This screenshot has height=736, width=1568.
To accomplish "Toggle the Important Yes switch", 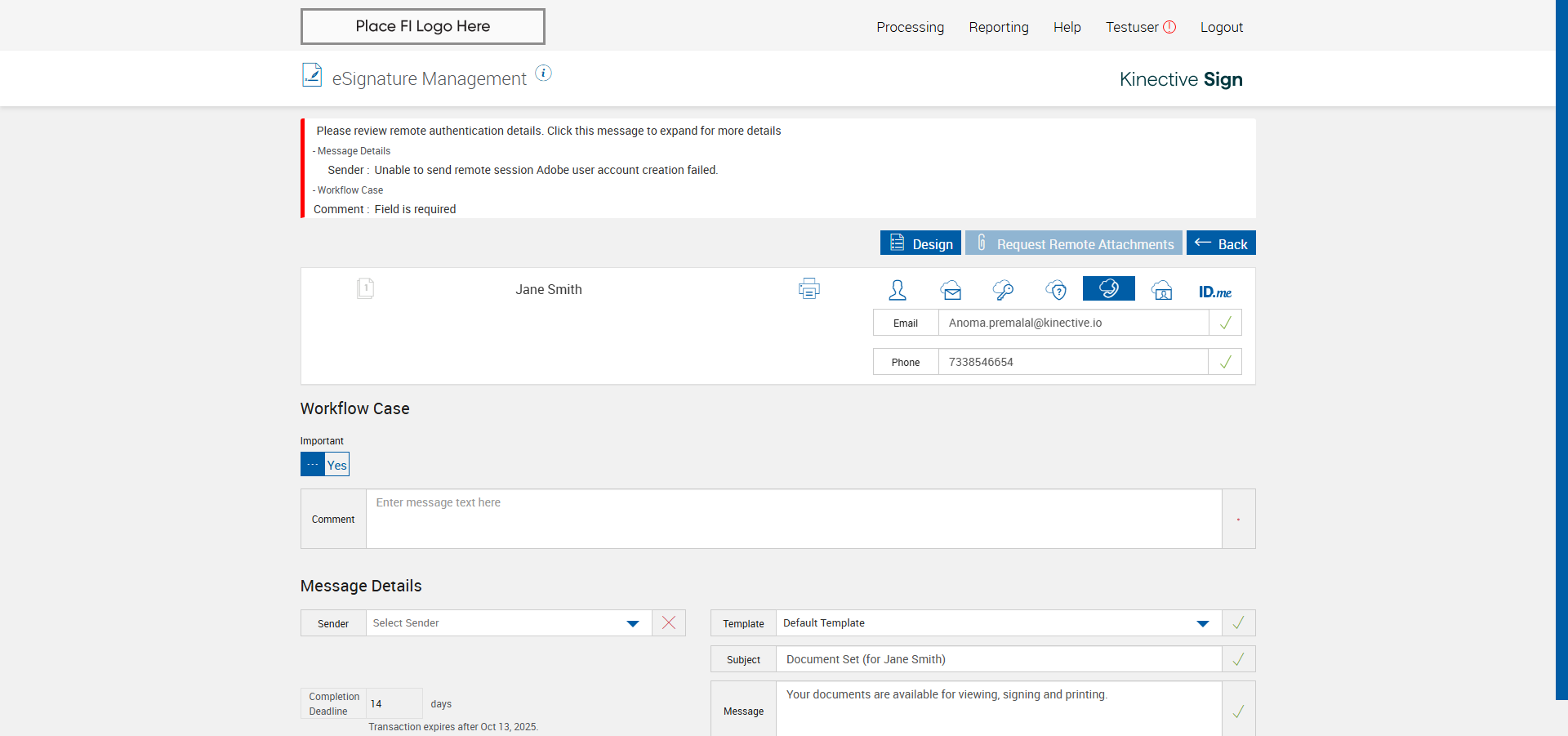I will coord(324,465).
